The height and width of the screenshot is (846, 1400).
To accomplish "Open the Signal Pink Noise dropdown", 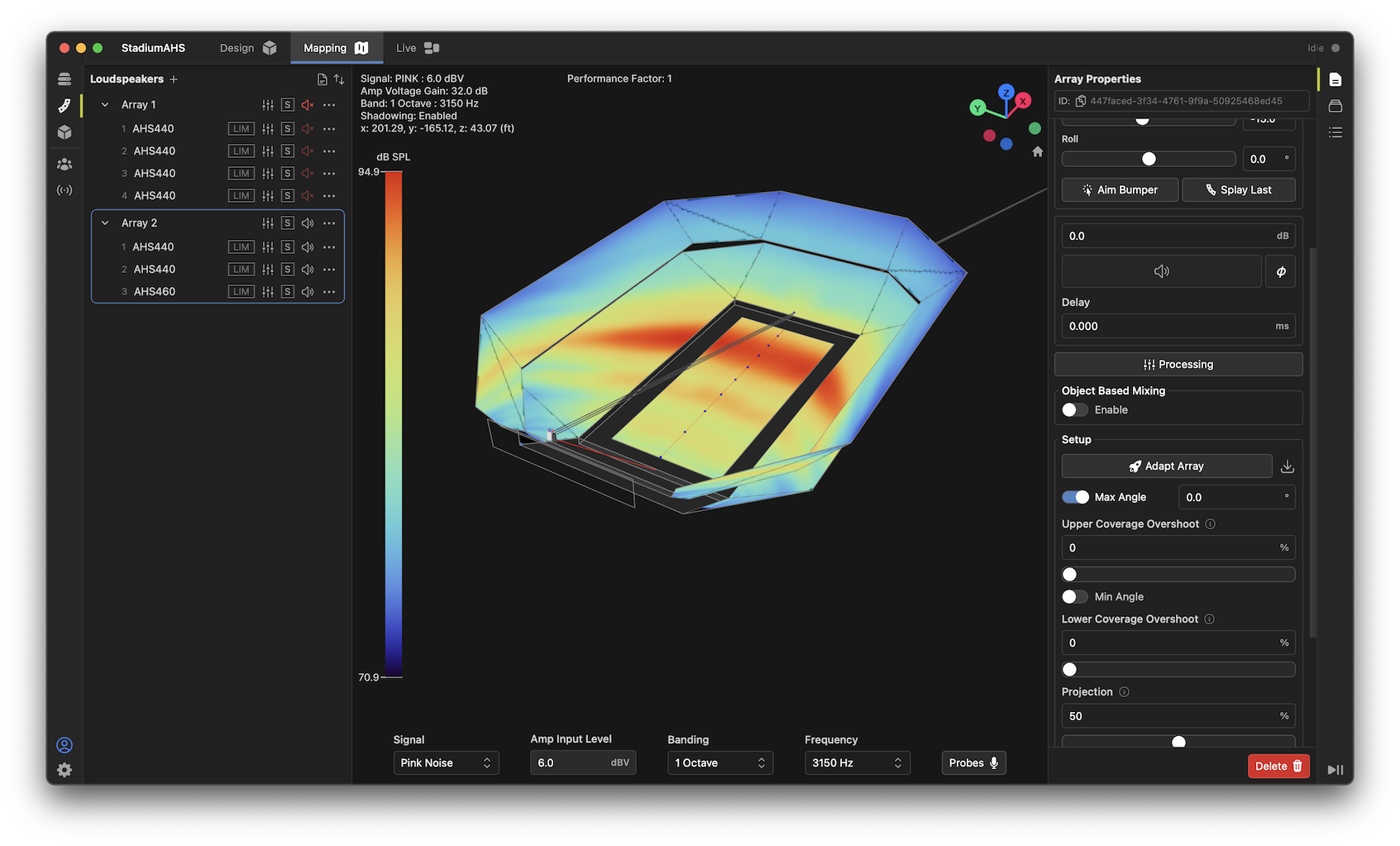I will [x=446, y=763].
